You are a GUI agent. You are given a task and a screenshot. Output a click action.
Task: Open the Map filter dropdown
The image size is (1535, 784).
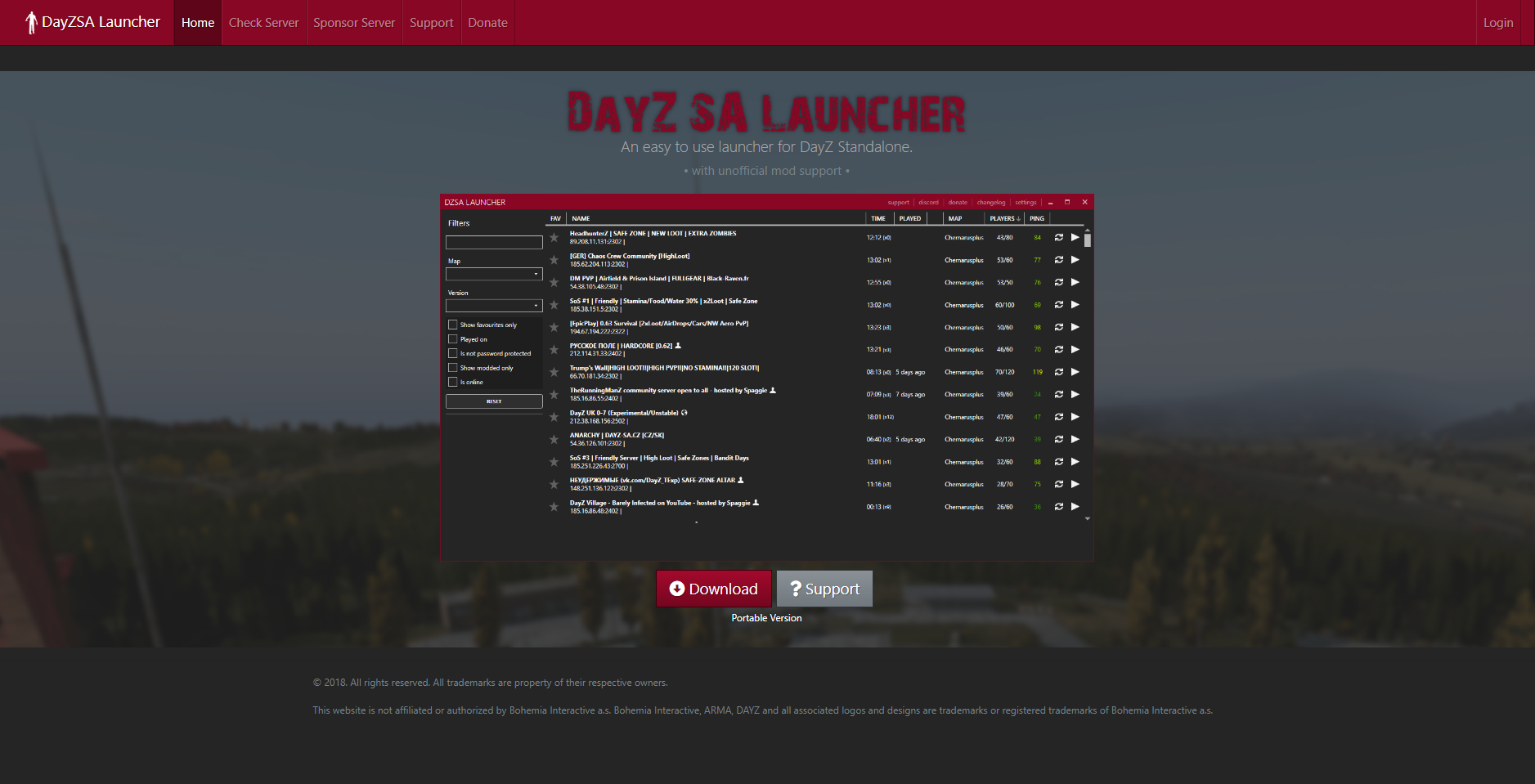494,274
